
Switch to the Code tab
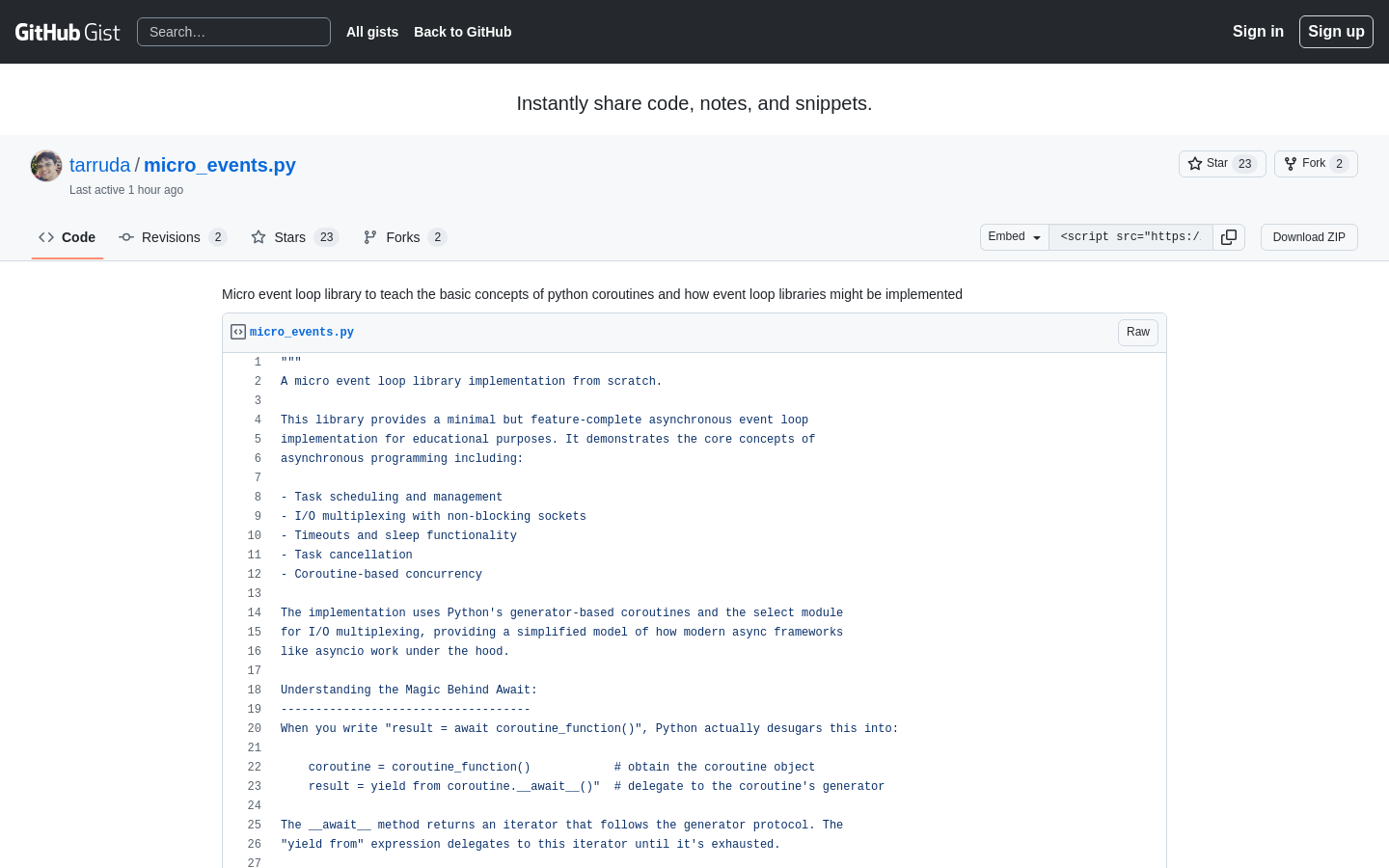tap(68, 237)
